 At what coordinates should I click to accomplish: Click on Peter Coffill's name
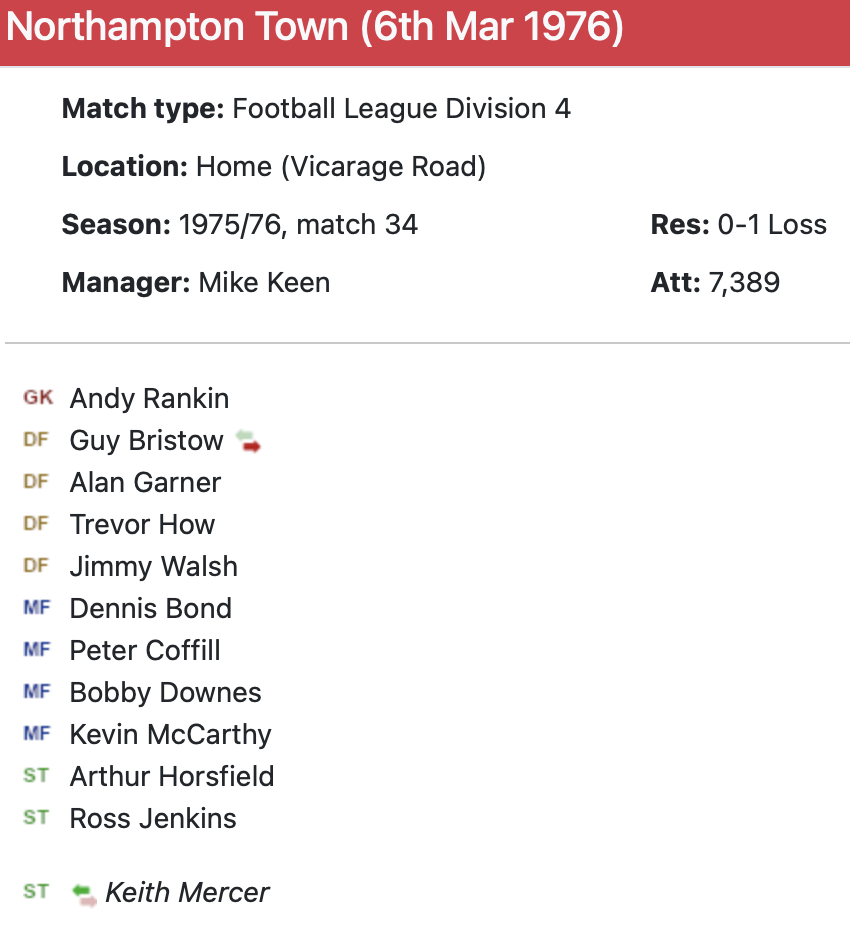145,651
